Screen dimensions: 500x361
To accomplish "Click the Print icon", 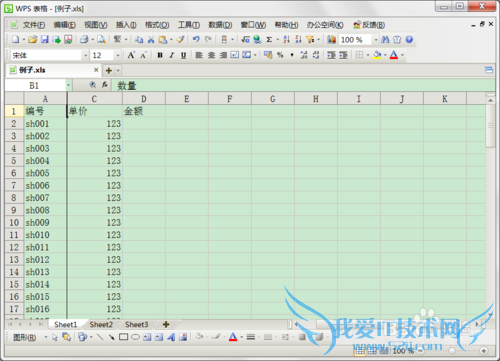I will tap(84, 39).
